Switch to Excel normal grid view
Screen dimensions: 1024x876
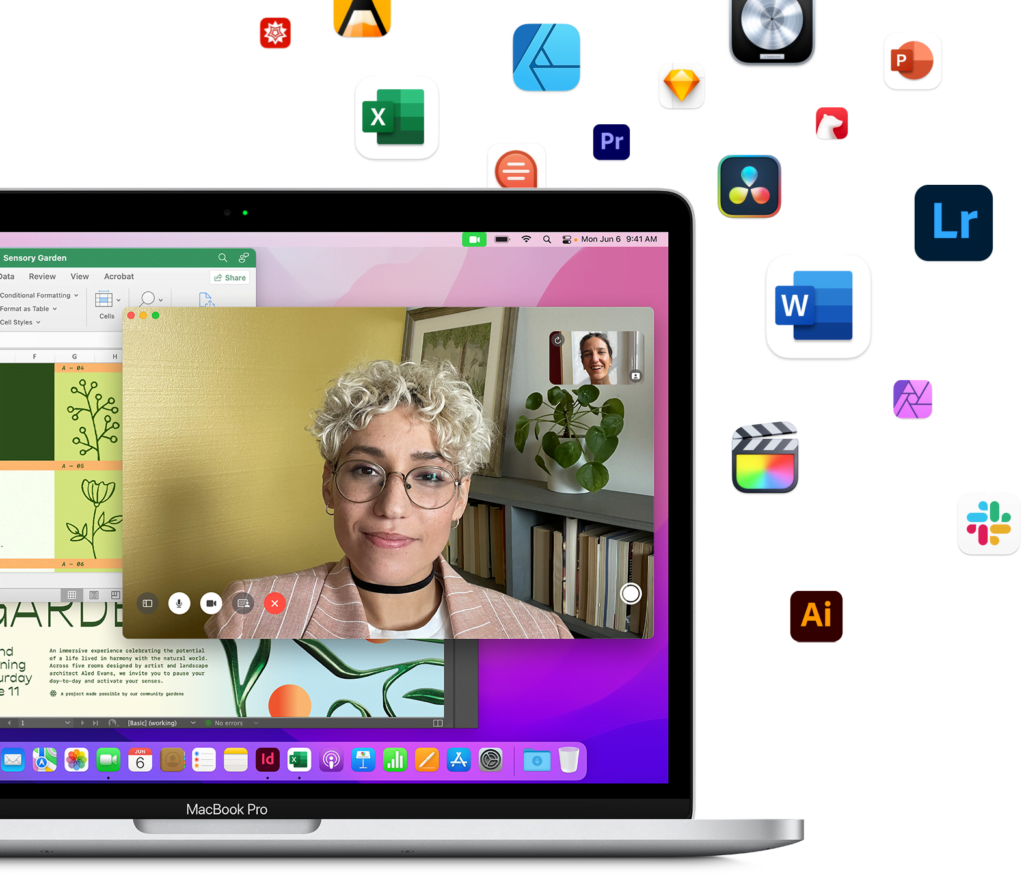coord(72,594)
